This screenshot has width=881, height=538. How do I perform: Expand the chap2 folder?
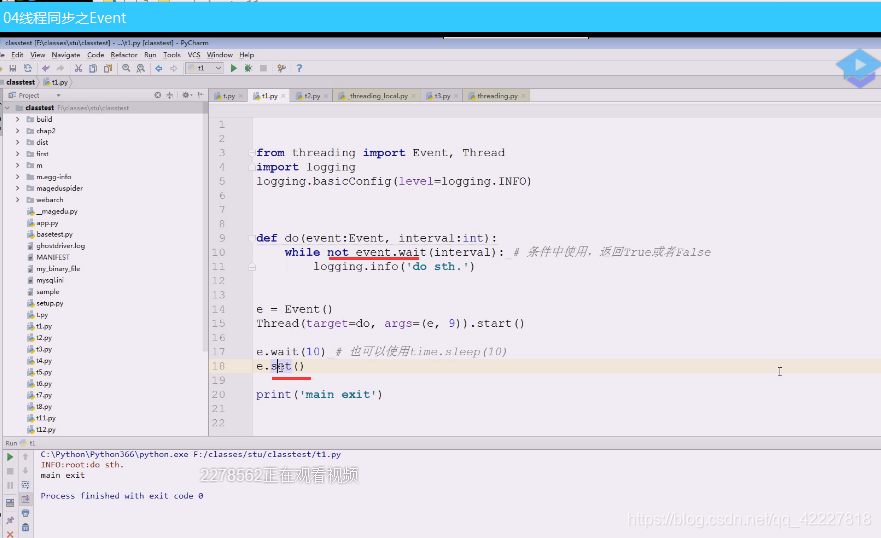(17, 131)
